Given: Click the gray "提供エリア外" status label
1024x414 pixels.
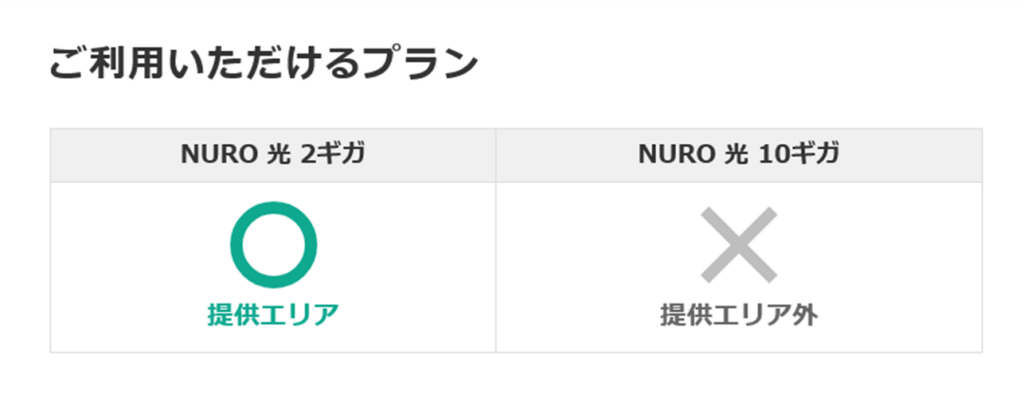Looking at the screenshot, I should [x=739, y=314].
